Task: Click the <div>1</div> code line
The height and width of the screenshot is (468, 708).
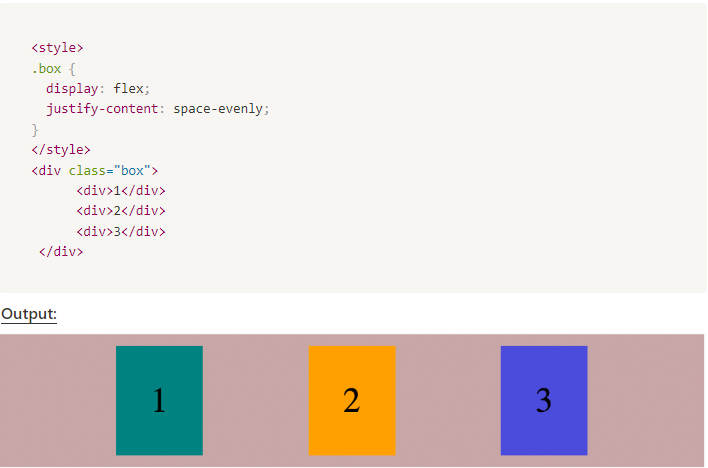Action: click(121, 191)
